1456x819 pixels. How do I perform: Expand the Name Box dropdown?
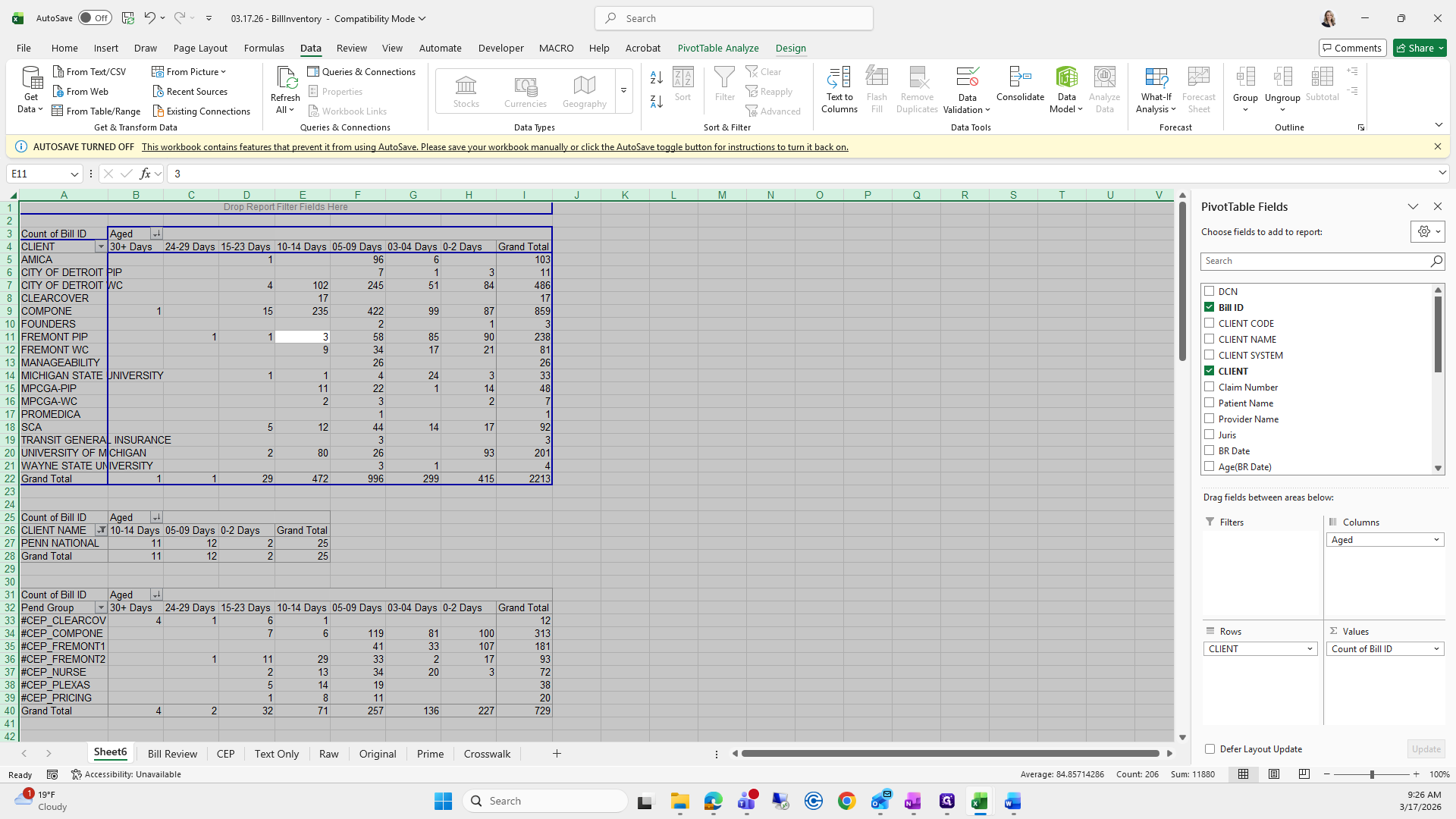pos(74,174)
